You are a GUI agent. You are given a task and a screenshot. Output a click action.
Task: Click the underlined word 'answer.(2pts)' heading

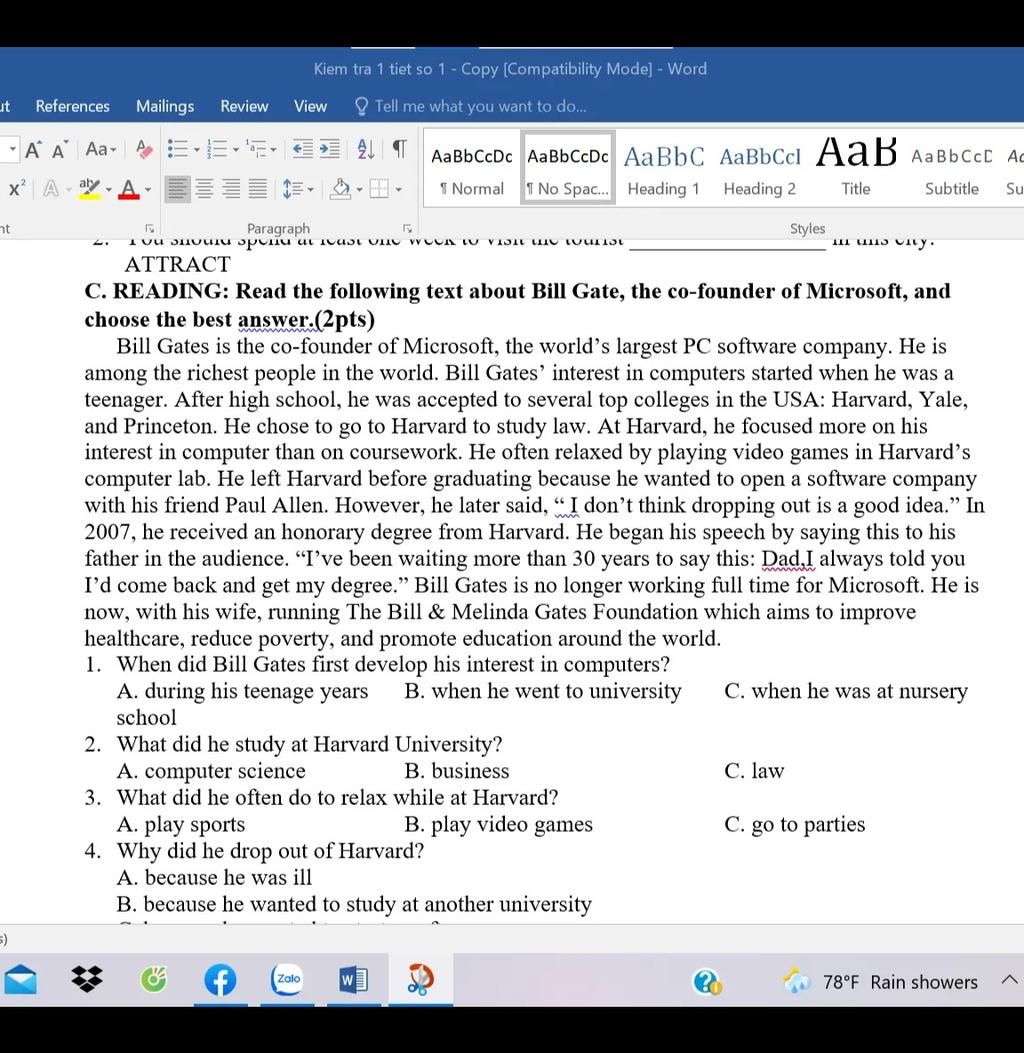306,320
